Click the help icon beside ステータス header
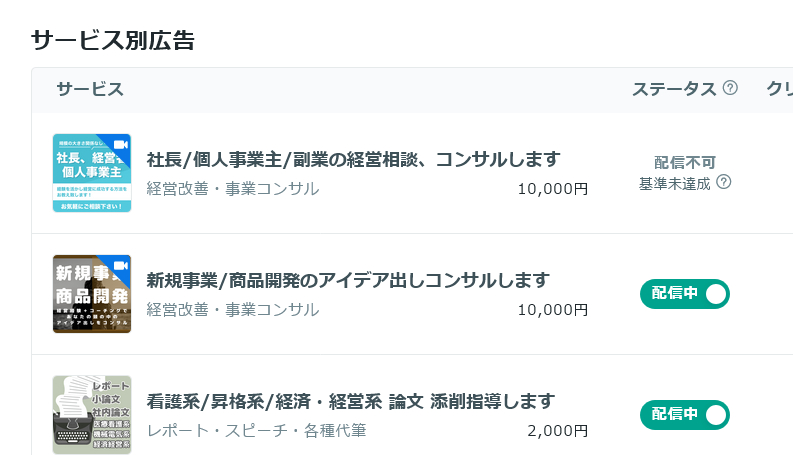The image size is (793, 455). click(730, 88)
